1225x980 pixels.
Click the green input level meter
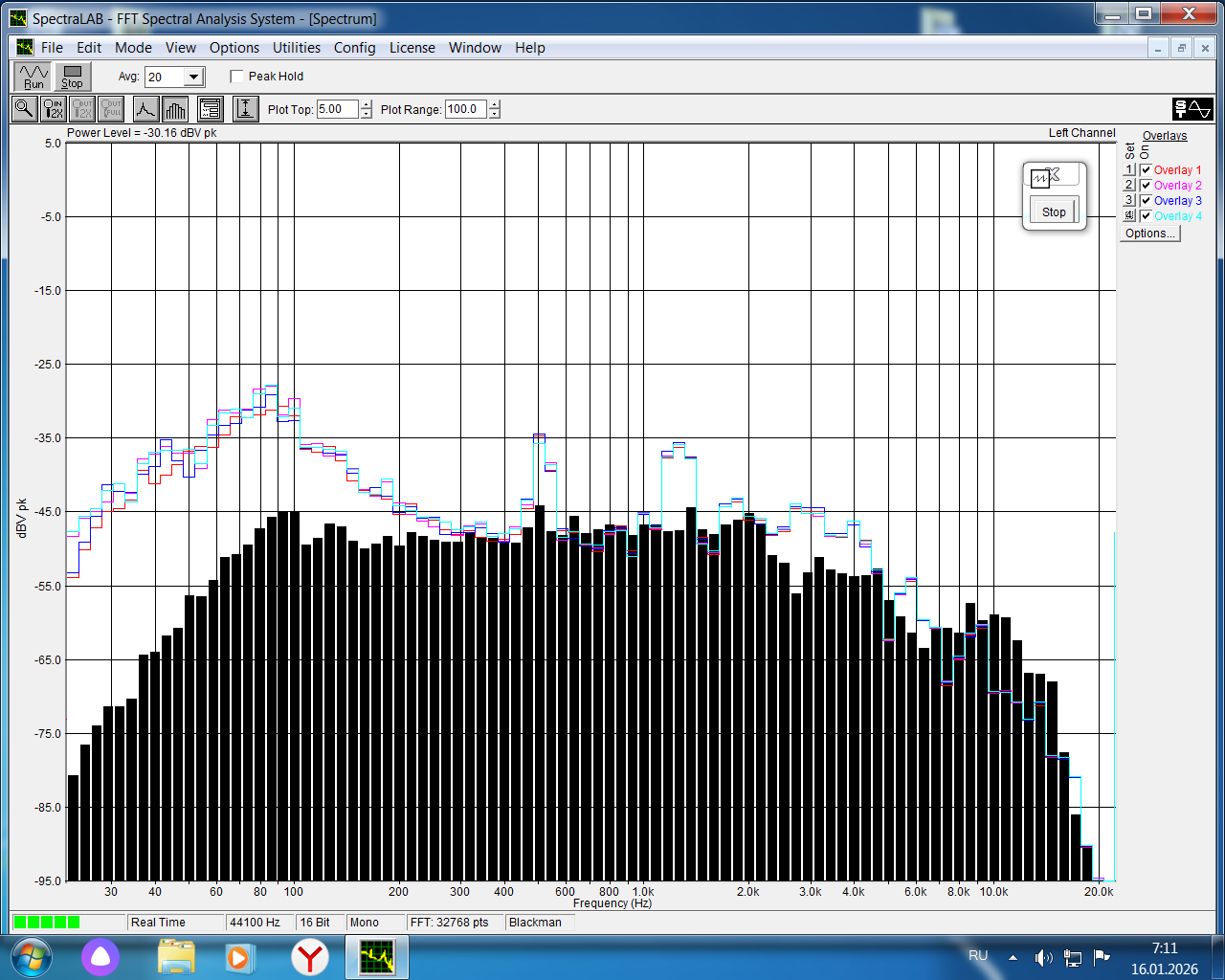pyautogui.click(x=47, y=923)
